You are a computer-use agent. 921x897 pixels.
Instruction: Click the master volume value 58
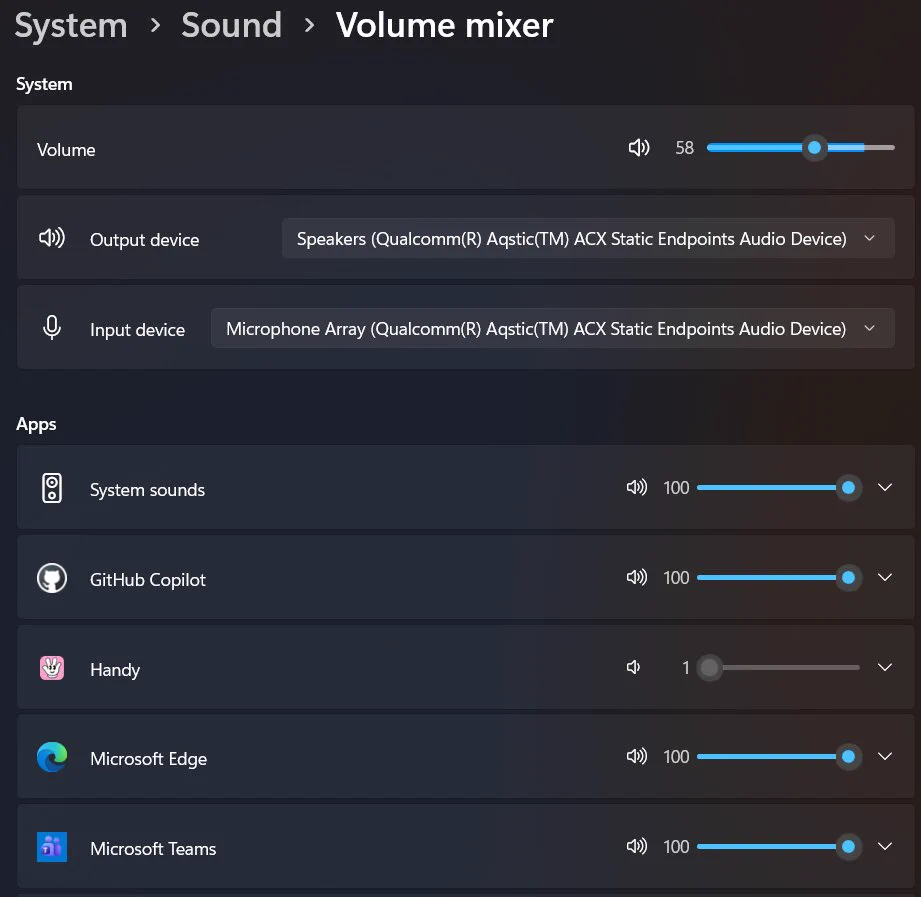(684, 147)
